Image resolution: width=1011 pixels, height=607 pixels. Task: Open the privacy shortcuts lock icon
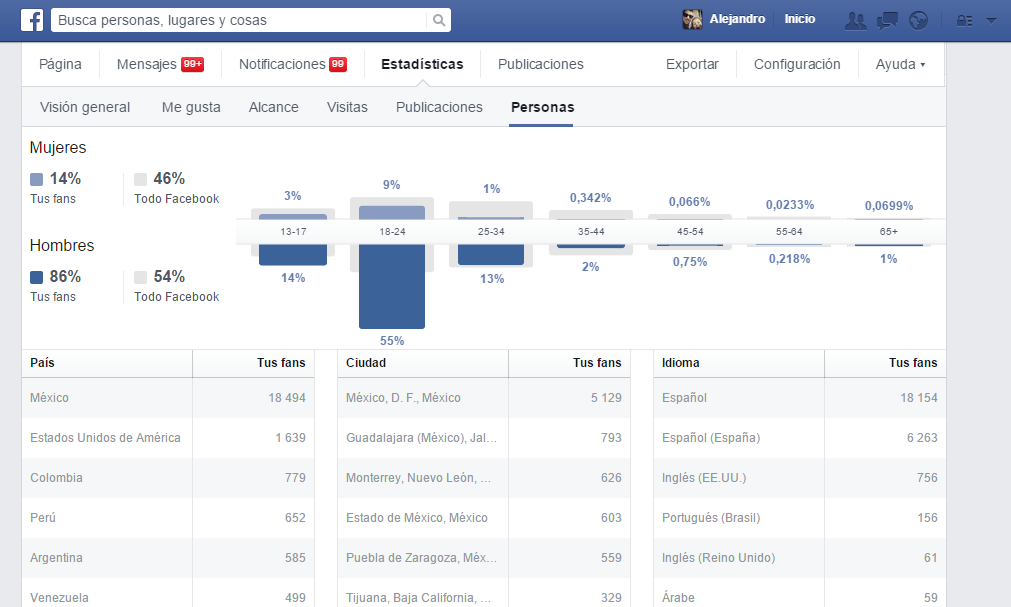(x=964, y=21)
